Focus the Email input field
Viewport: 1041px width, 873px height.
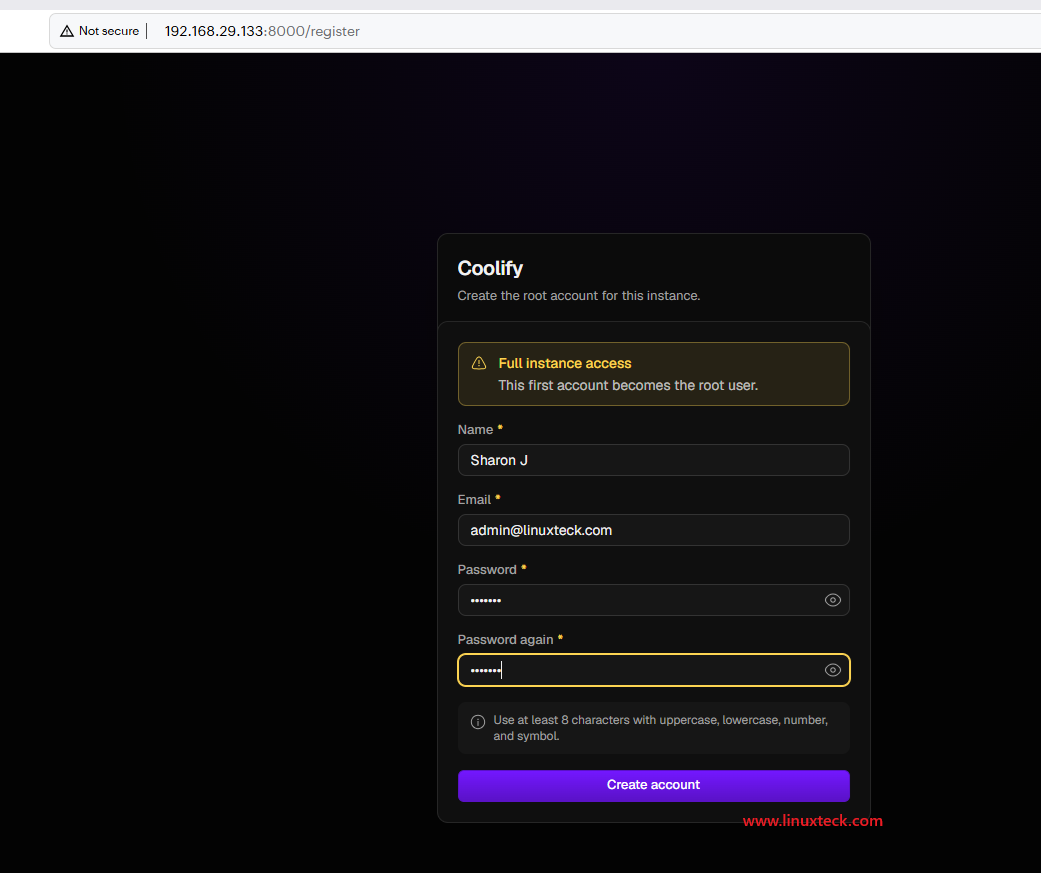(x=653, y=530)
